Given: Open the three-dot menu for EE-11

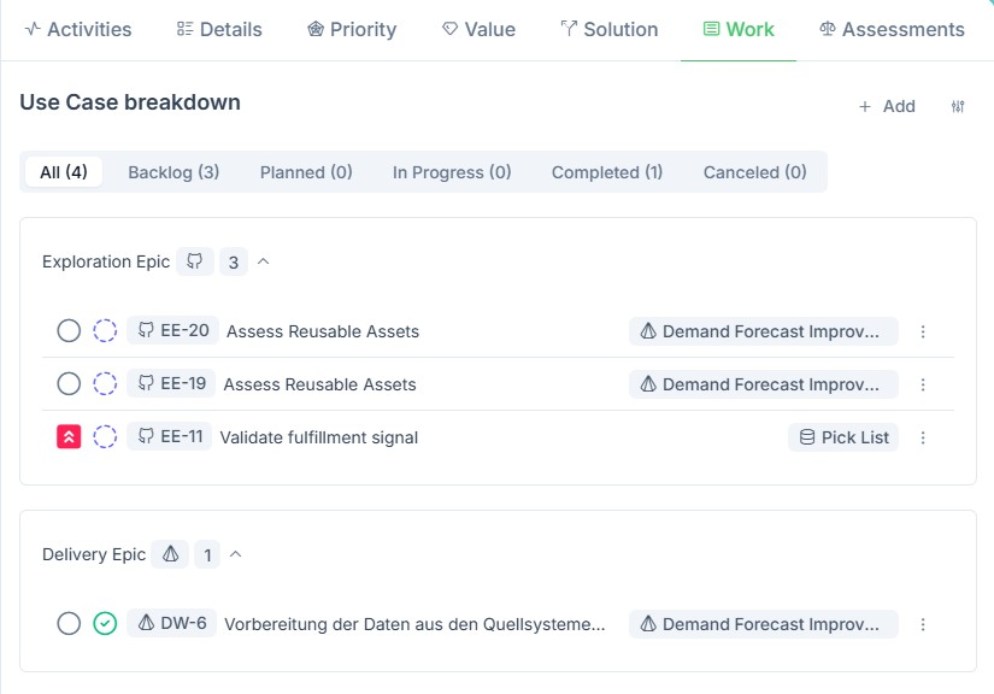Looking at the screenshot, I should click(922, 437).
